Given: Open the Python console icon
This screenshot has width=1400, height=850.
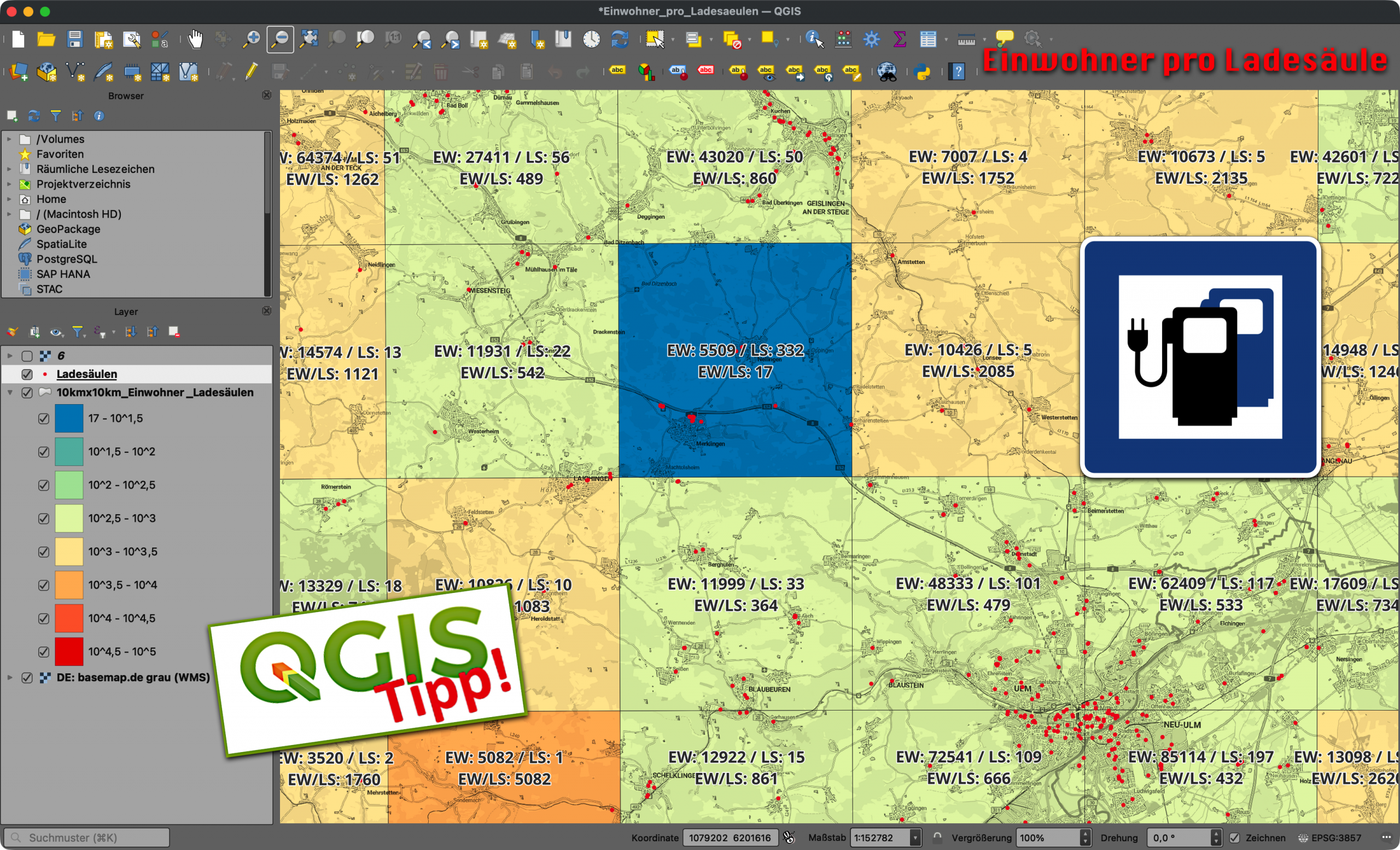Looking at the screenshot, I should click(923, 72).
